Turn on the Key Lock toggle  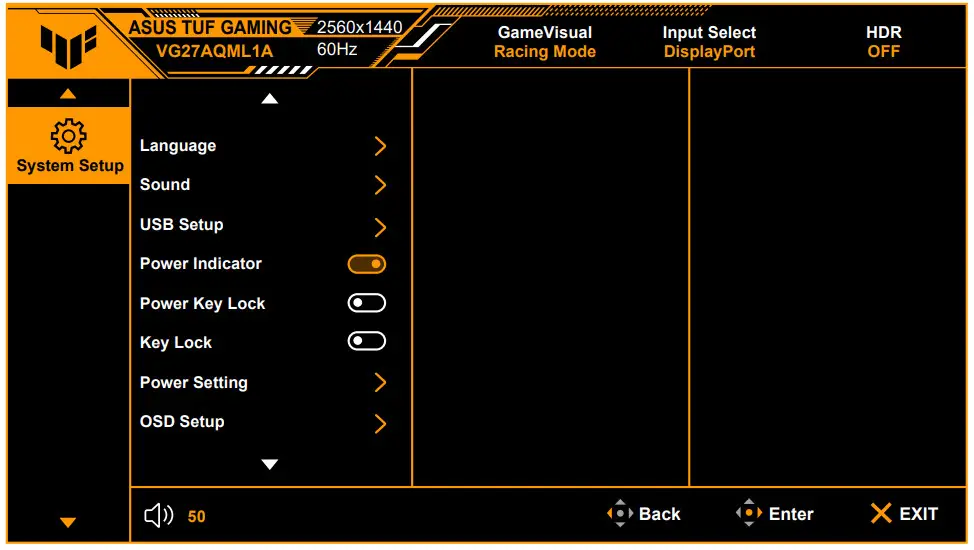coord(366,342)
